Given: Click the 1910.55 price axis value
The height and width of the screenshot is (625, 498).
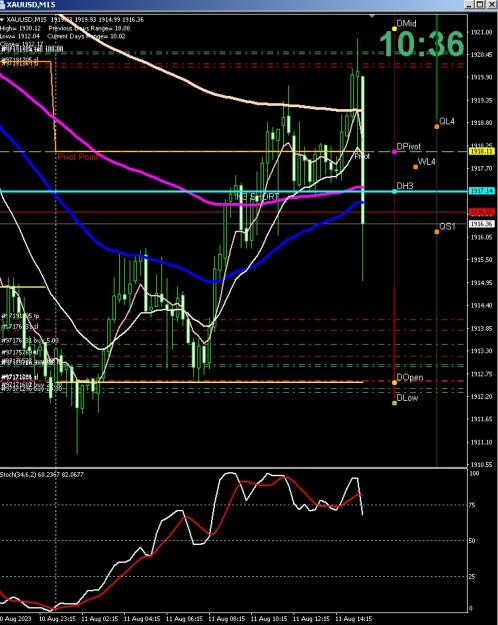Looking at the screenshot, I should pos(481,465).
